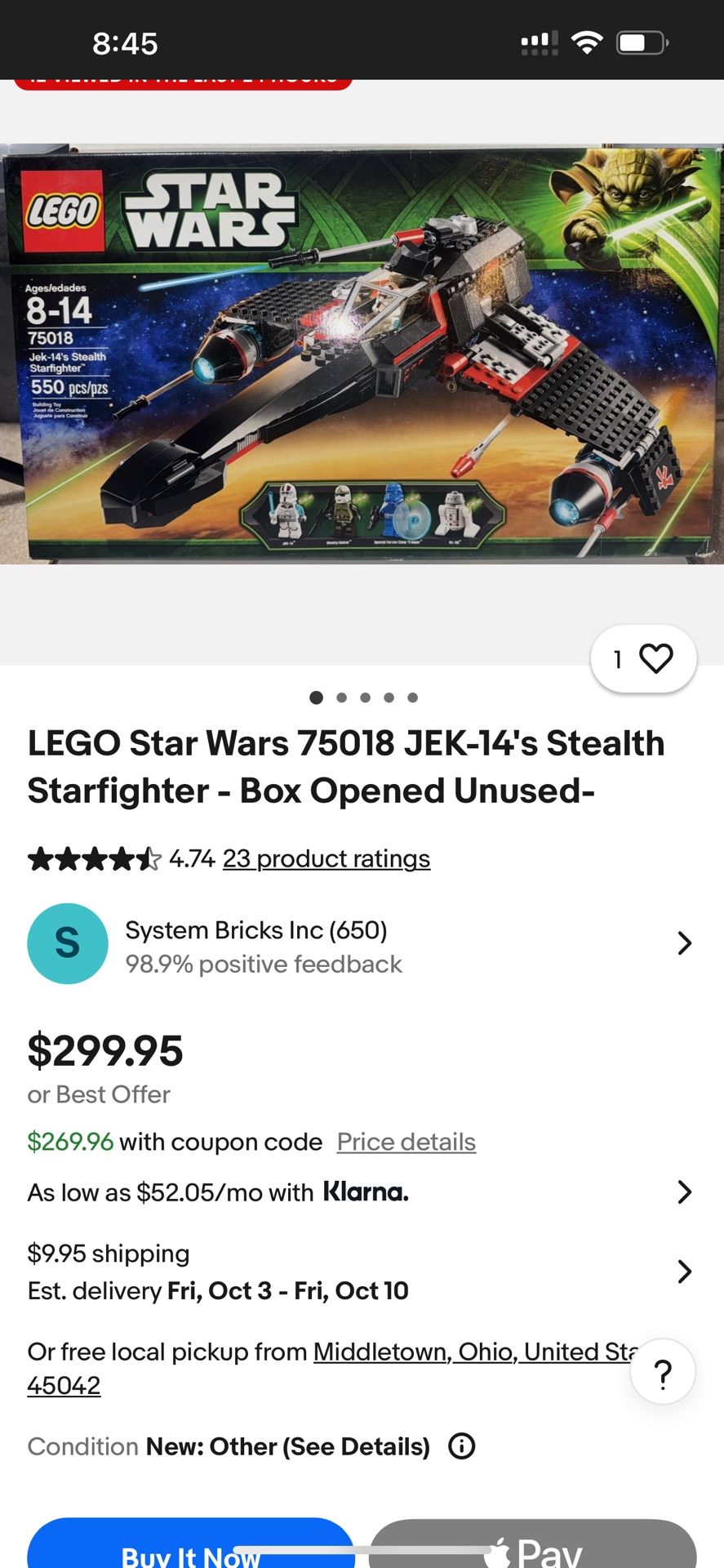This screenshot has height=1568, width=724.
Task: Open the condition info icon
Action: (461, 1446)
